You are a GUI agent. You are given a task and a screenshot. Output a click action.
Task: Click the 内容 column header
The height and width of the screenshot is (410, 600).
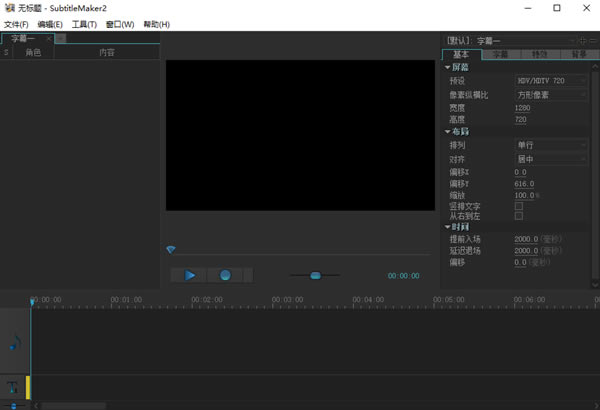[x=106, y=52]
